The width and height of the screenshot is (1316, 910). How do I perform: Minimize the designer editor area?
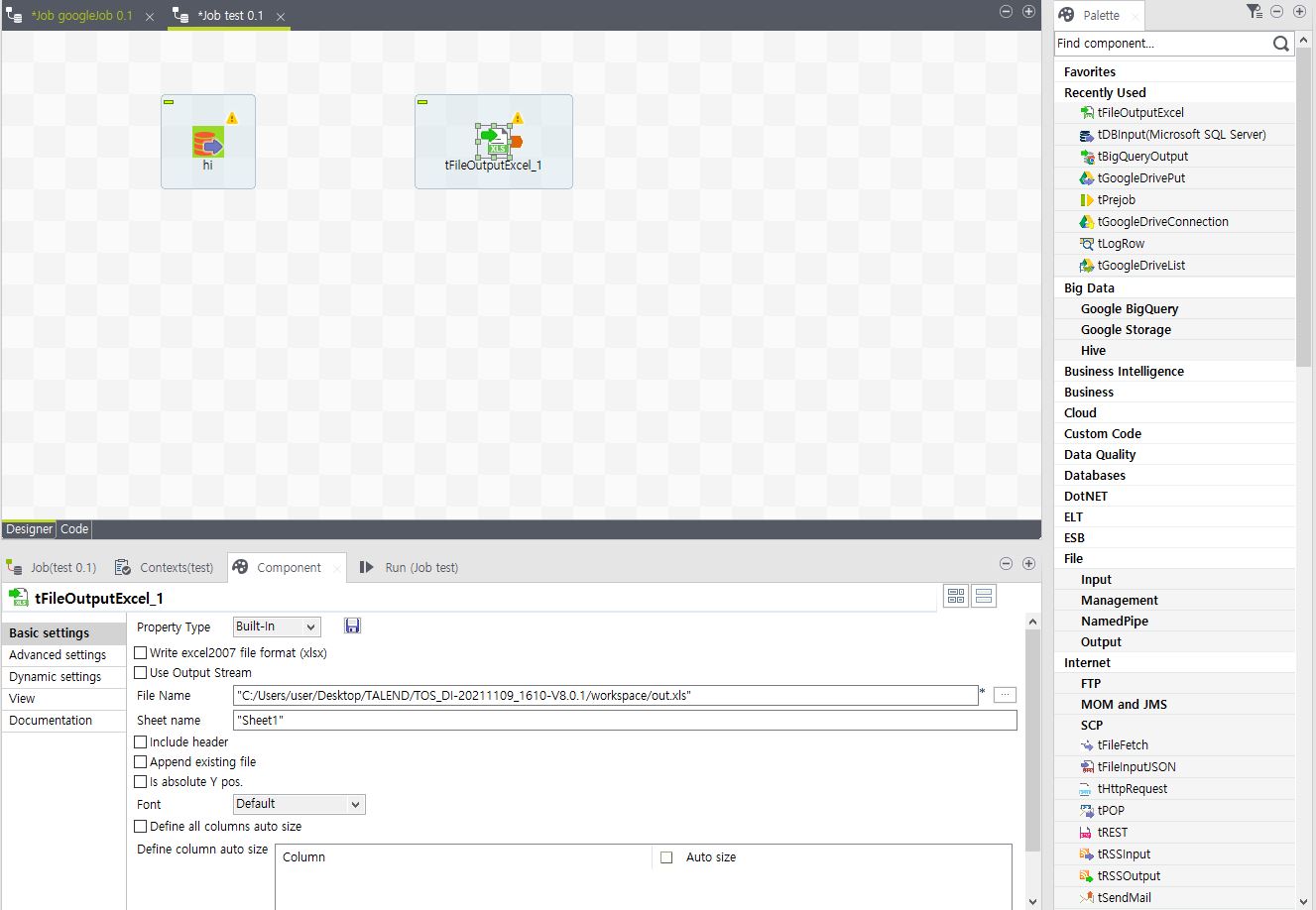[x=1006, y=12]
